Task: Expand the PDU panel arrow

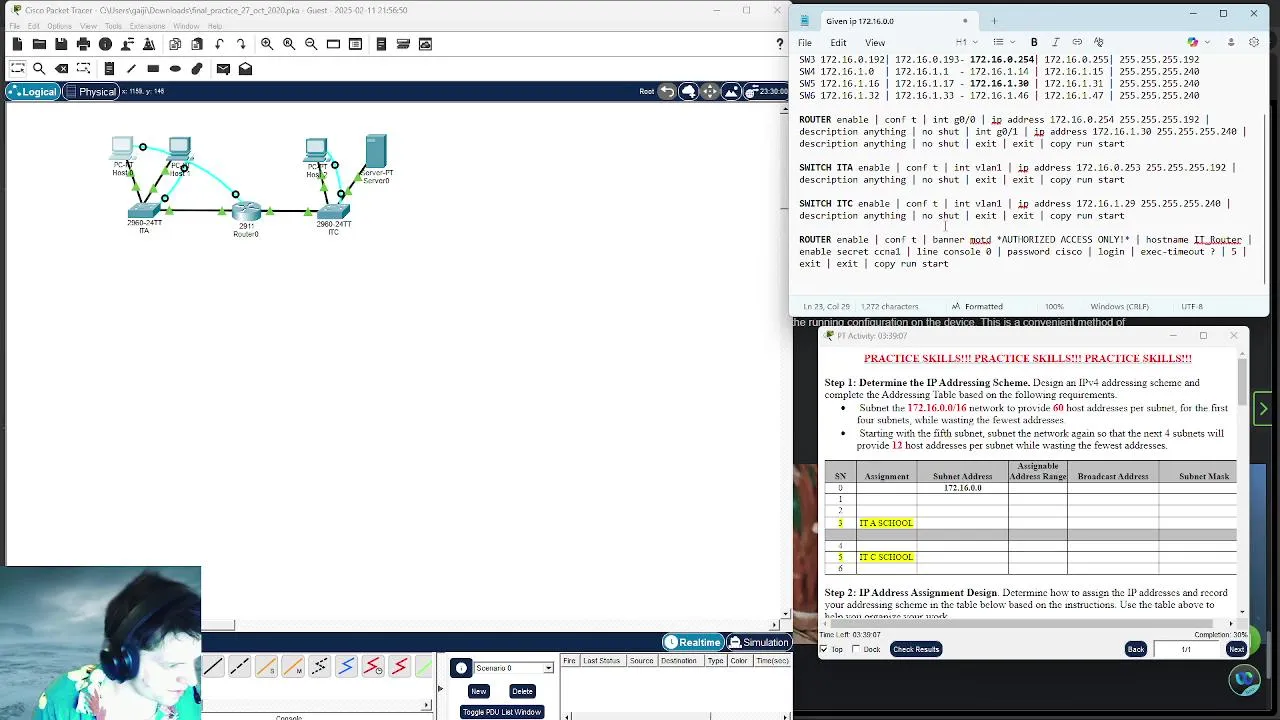Action: pos(439,688)
